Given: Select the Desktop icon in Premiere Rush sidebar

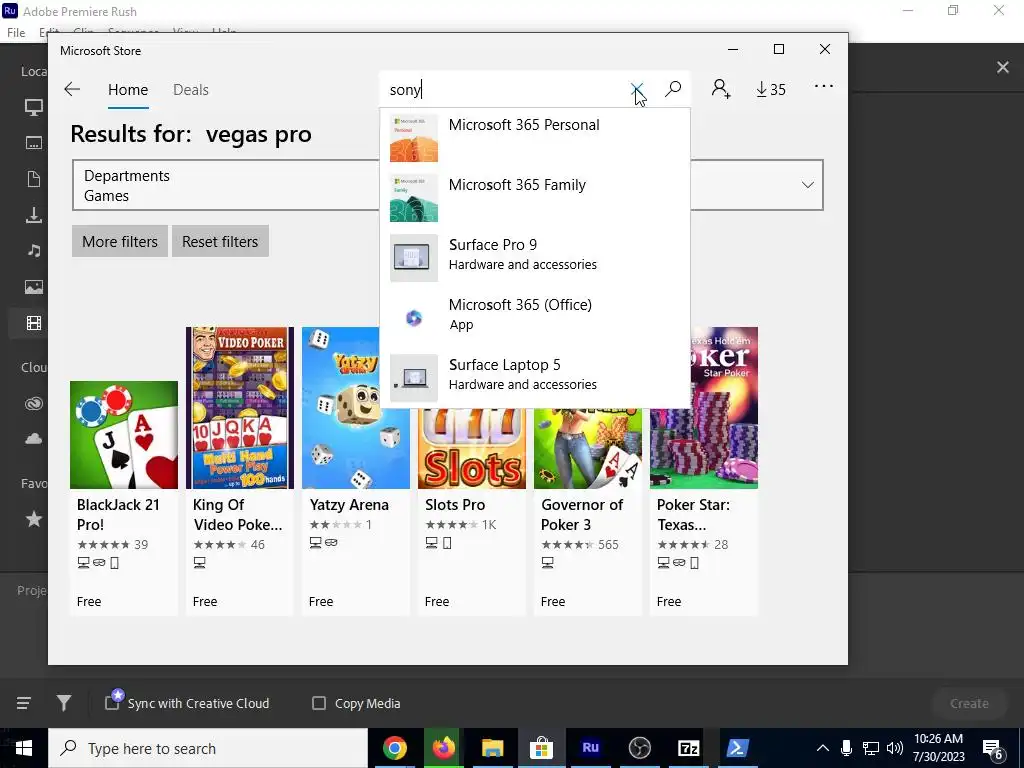Looking at the screenshot, I should tap(33, 107).
